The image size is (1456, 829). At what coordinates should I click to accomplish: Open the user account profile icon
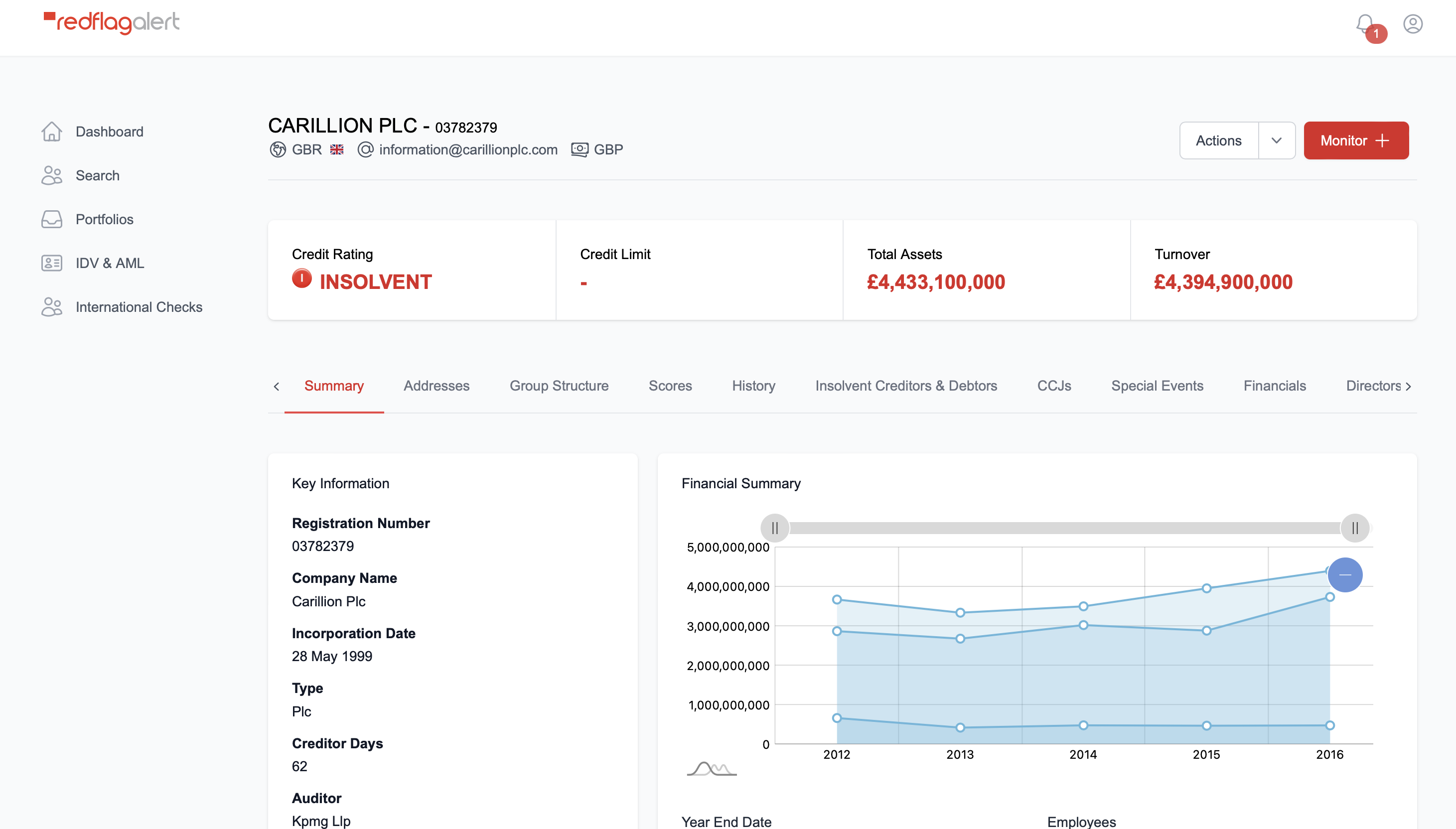tap(1412, 24)
